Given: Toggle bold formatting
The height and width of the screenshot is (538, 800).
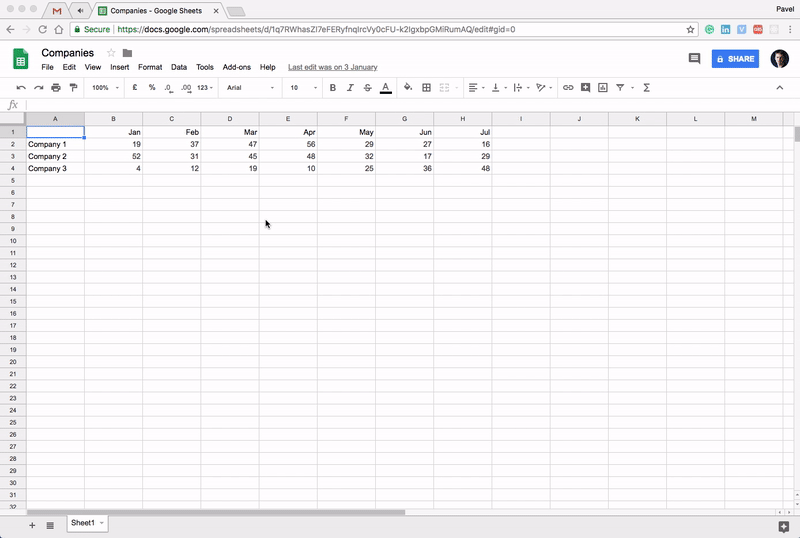Looking at the screenshot, I should [333, 88].
